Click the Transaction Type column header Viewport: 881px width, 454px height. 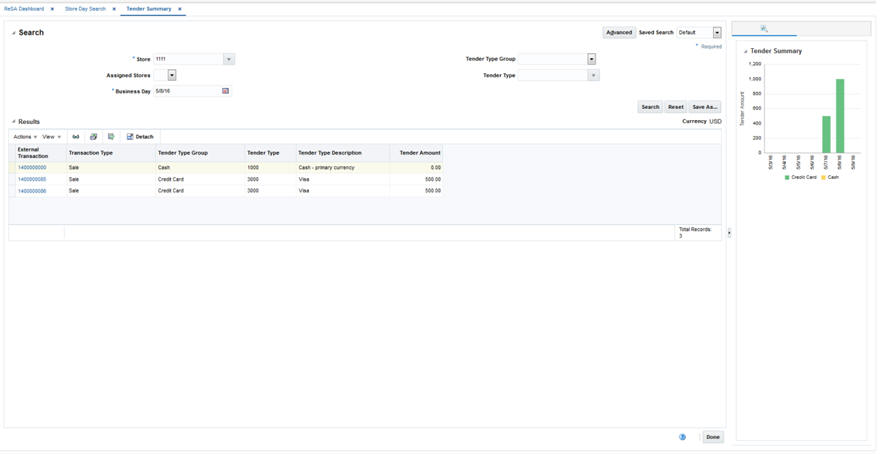[x=111, y=153]
